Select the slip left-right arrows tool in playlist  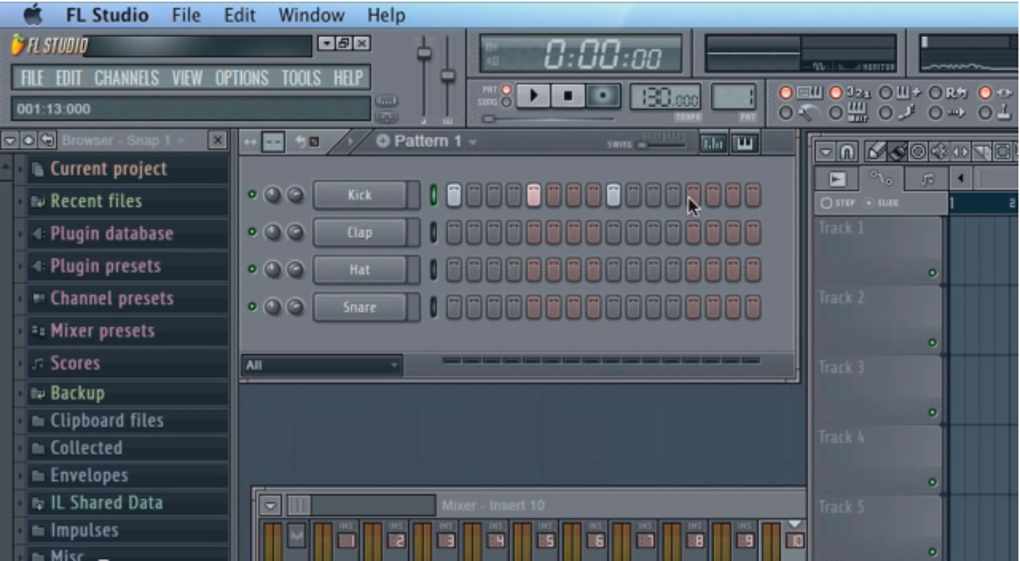960,152
